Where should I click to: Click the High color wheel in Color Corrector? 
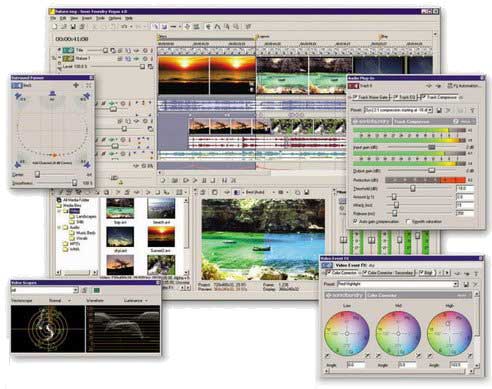(x=449, y=333)
